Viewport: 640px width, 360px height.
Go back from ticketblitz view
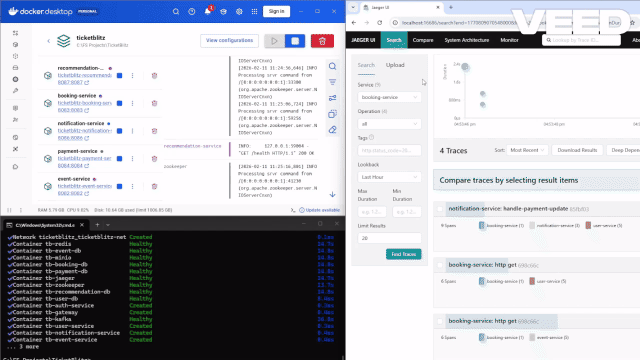click(x=49, y=41)
